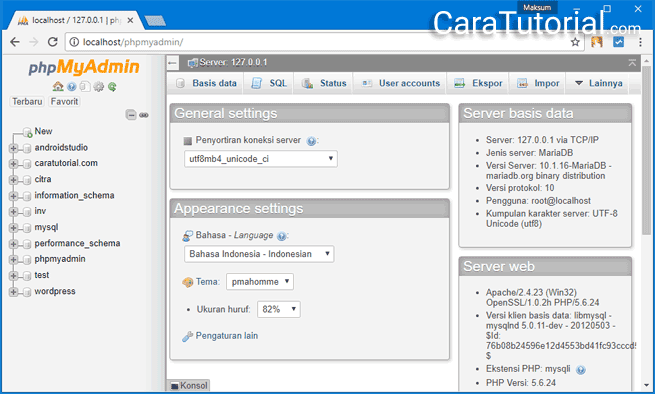Click the phpMyAdmin home icon
Image resolution: width=655 pixels, height=394 pixels.
coord(58,86)
